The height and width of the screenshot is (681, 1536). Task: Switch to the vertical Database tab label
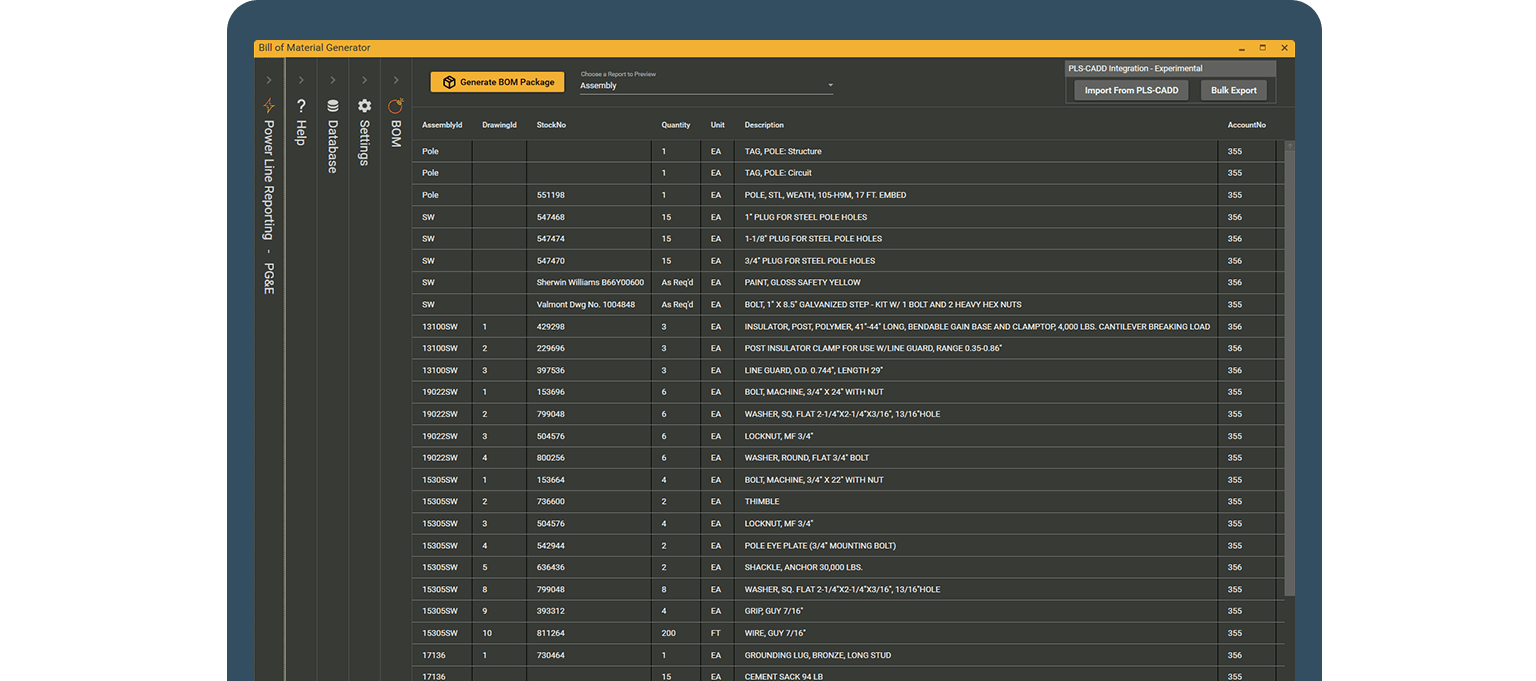click(x=333, y=147)
